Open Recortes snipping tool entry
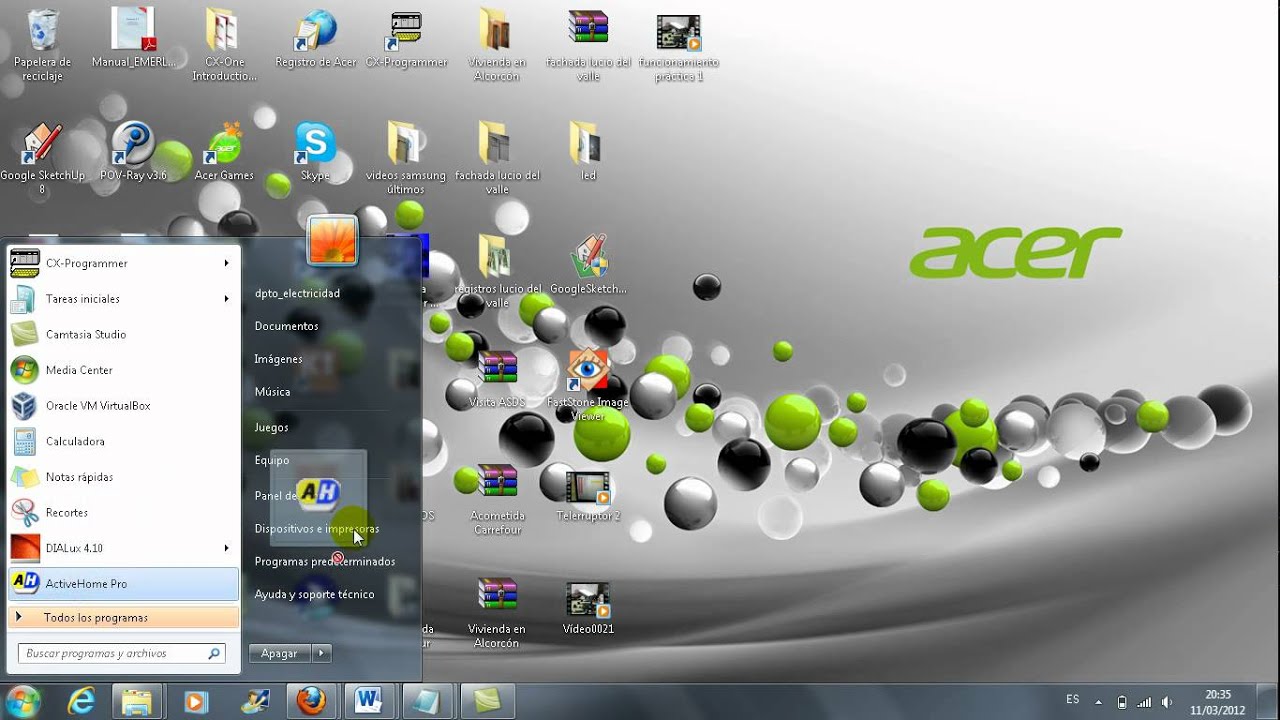Screen dimensions: 1280x720 pos(124,512)
